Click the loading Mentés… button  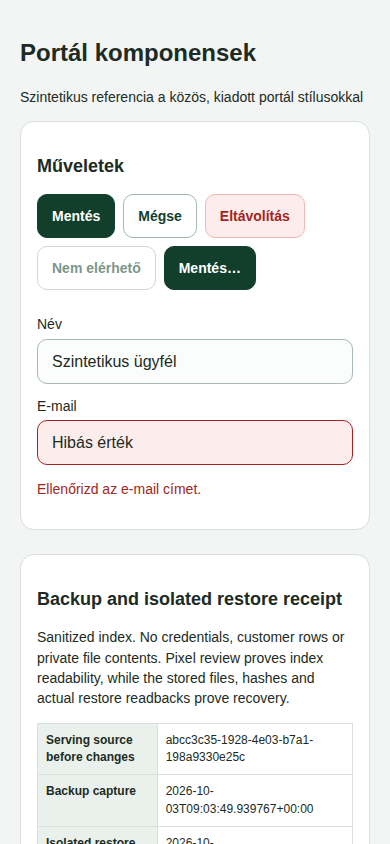tap(210, 268)
